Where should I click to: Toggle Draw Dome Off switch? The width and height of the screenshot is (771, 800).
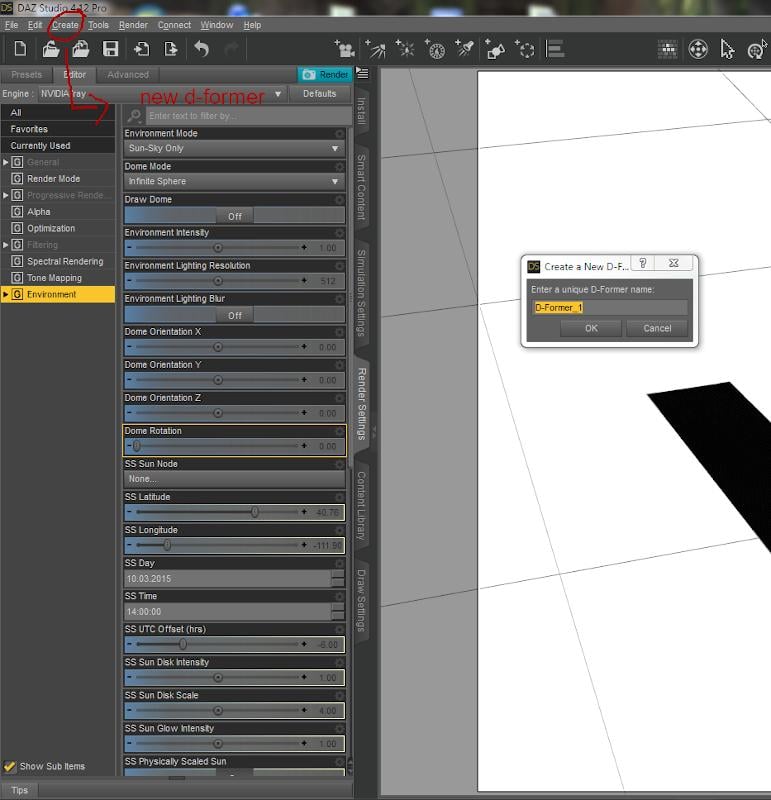pyautogui.click(x=235, y=216)
